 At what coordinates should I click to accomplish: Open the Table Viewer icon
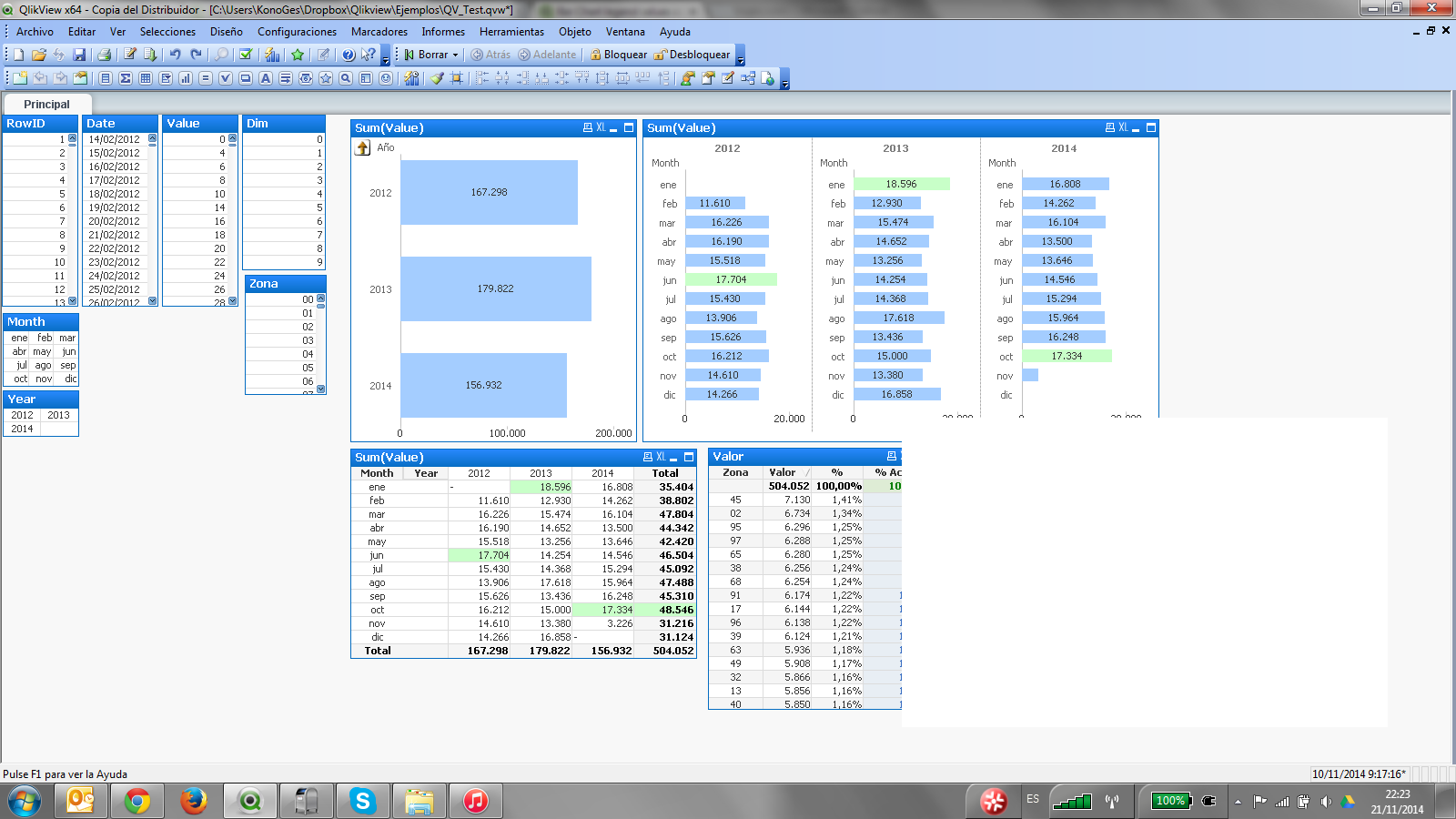(x=748, y=78)
